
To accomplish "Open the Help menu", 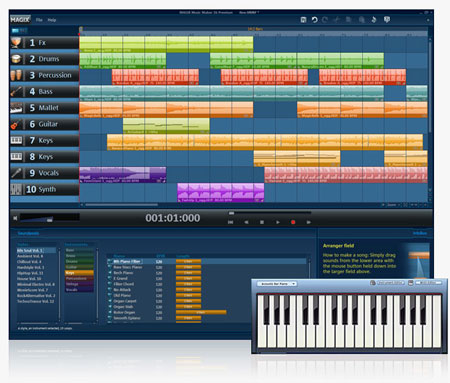I will click(x=52, y=20).
